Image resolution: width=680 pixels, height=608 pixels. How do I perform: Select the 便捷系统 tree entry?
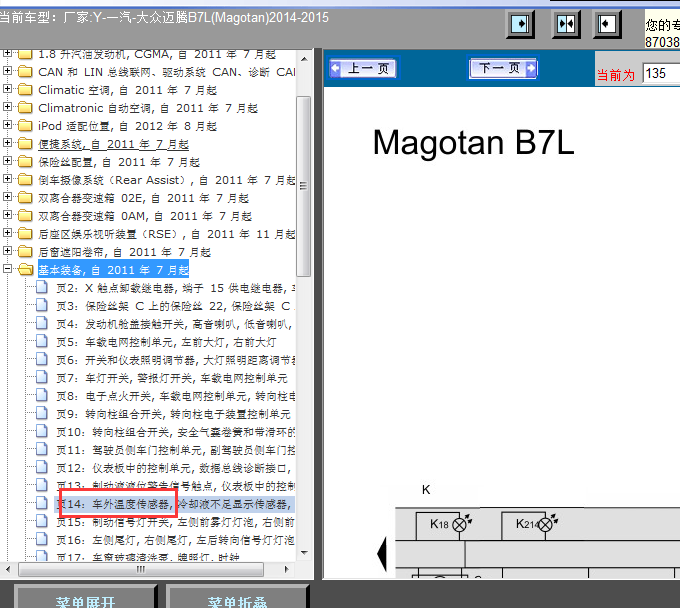(x=114, y=144)
